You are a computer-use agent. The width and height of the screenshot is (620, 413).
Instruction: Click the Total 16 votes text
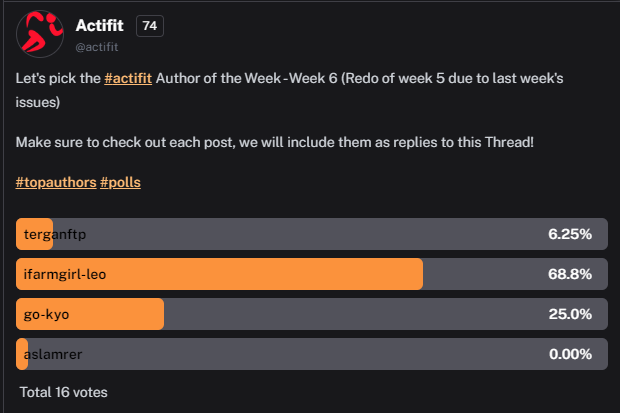(64, 392)
